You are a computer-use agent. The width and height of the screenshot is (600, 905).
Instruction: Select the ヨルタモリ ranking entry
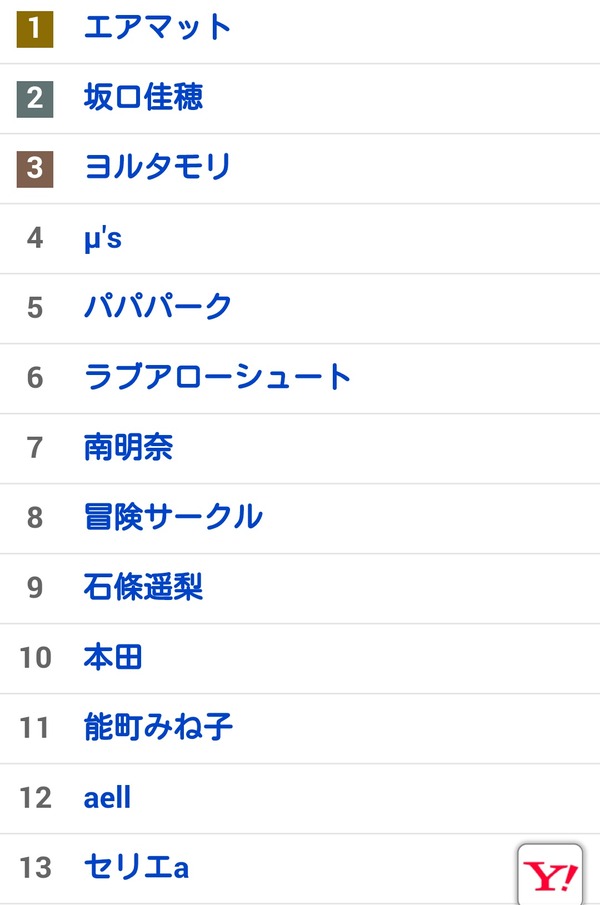157,167
